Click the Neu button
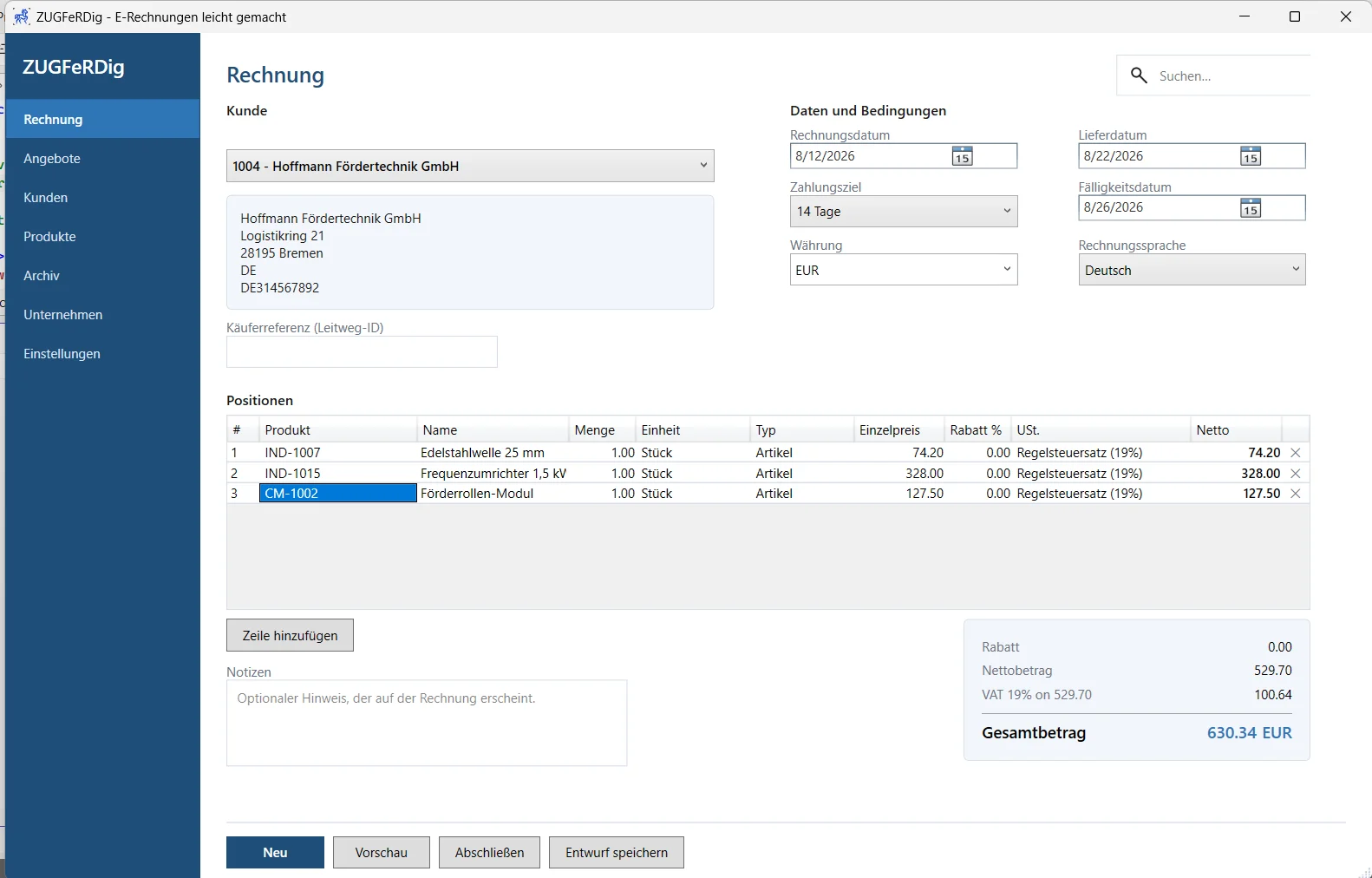Viewport: 1372px width, 878px height. click(275, 853)
